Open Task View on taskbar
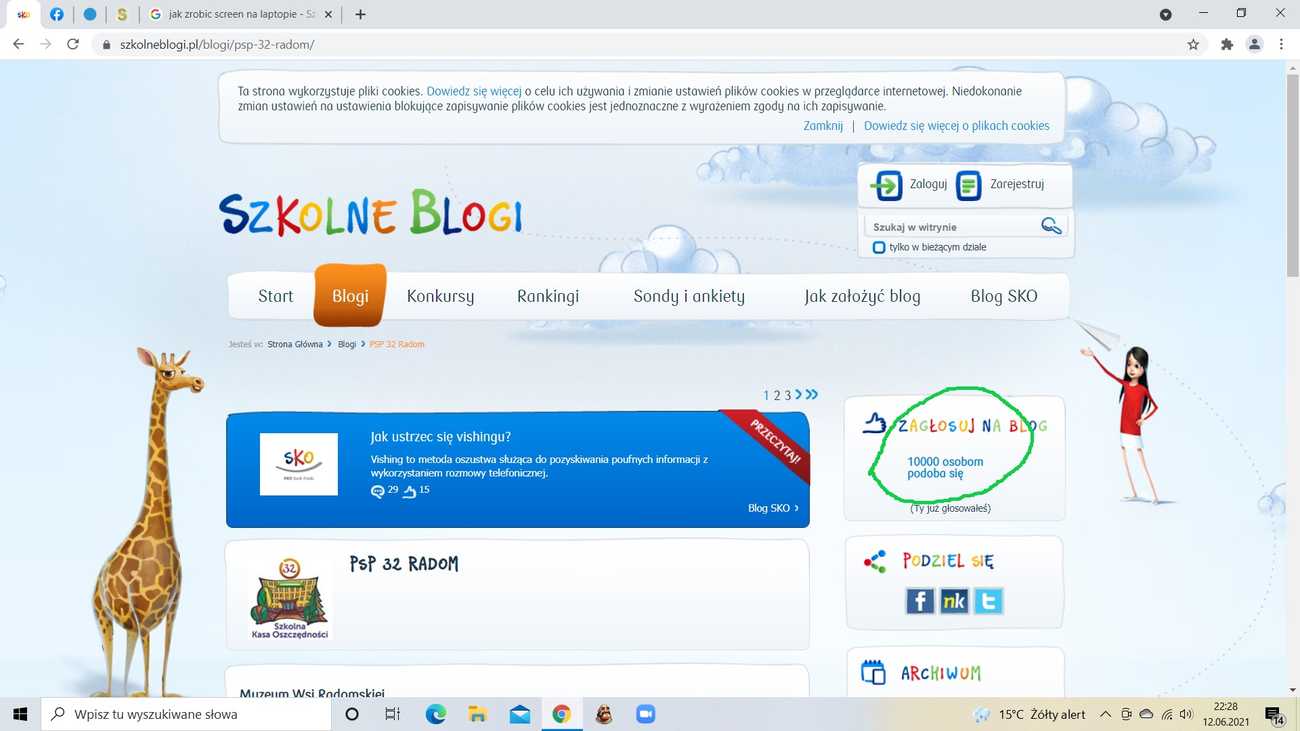Viewport: 1300px width, 731px height. click(x=393, y=714)
